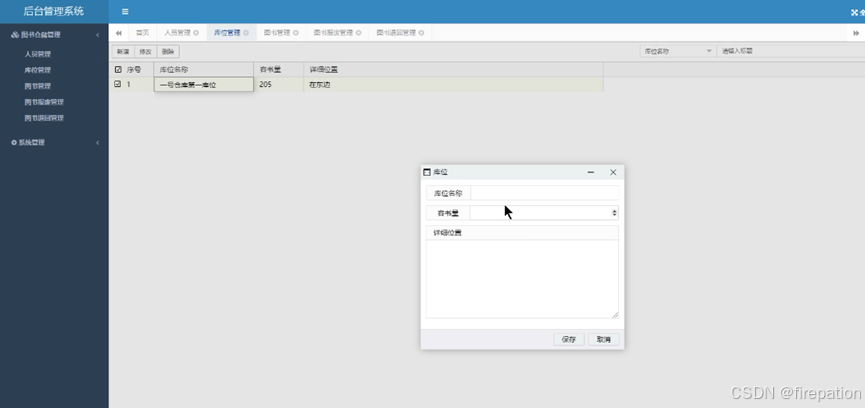Close the 图书管理 tab via its circle icon
The height and width of the screenshot is (408, 865).
point(296,33)
